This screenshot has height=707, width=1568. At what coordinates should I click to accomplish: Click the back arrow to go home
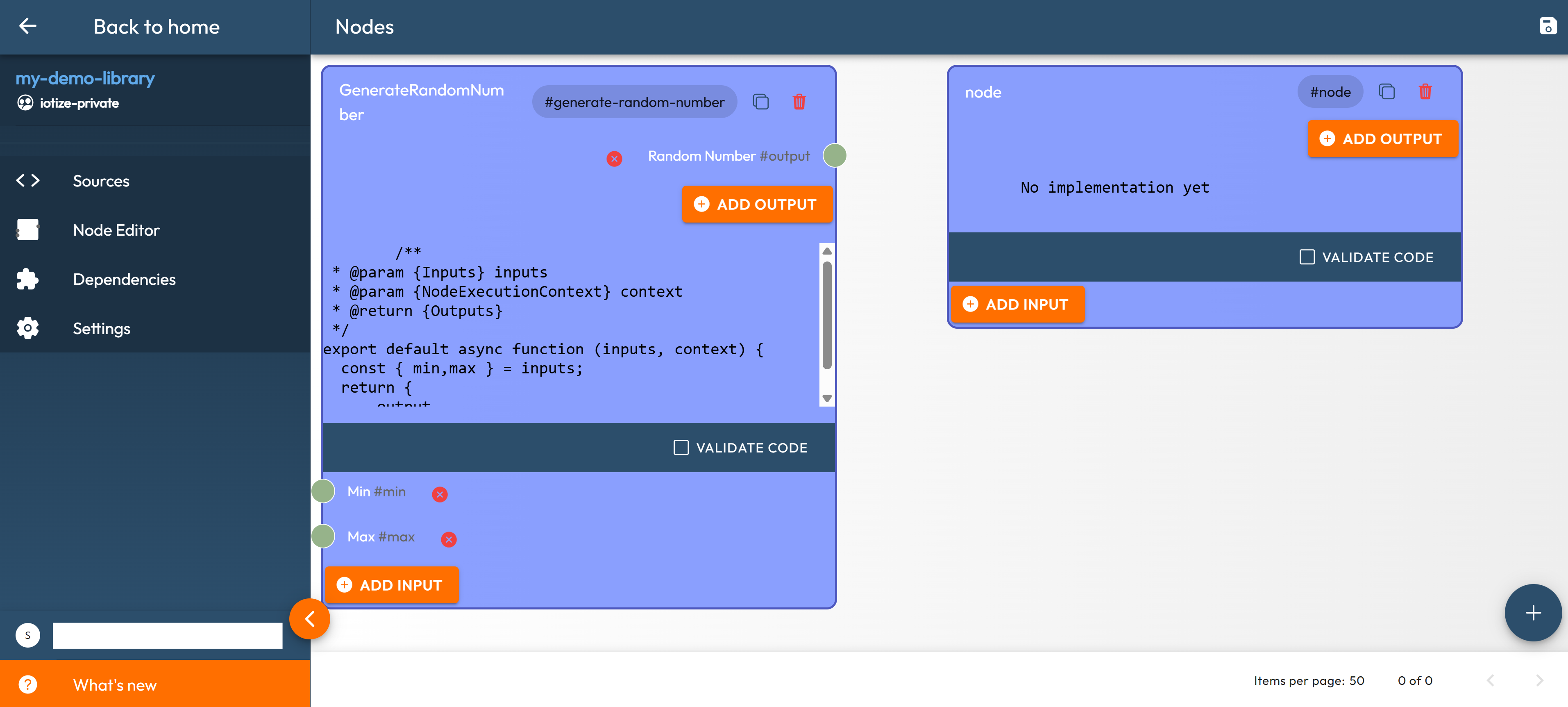click(28, 26)
